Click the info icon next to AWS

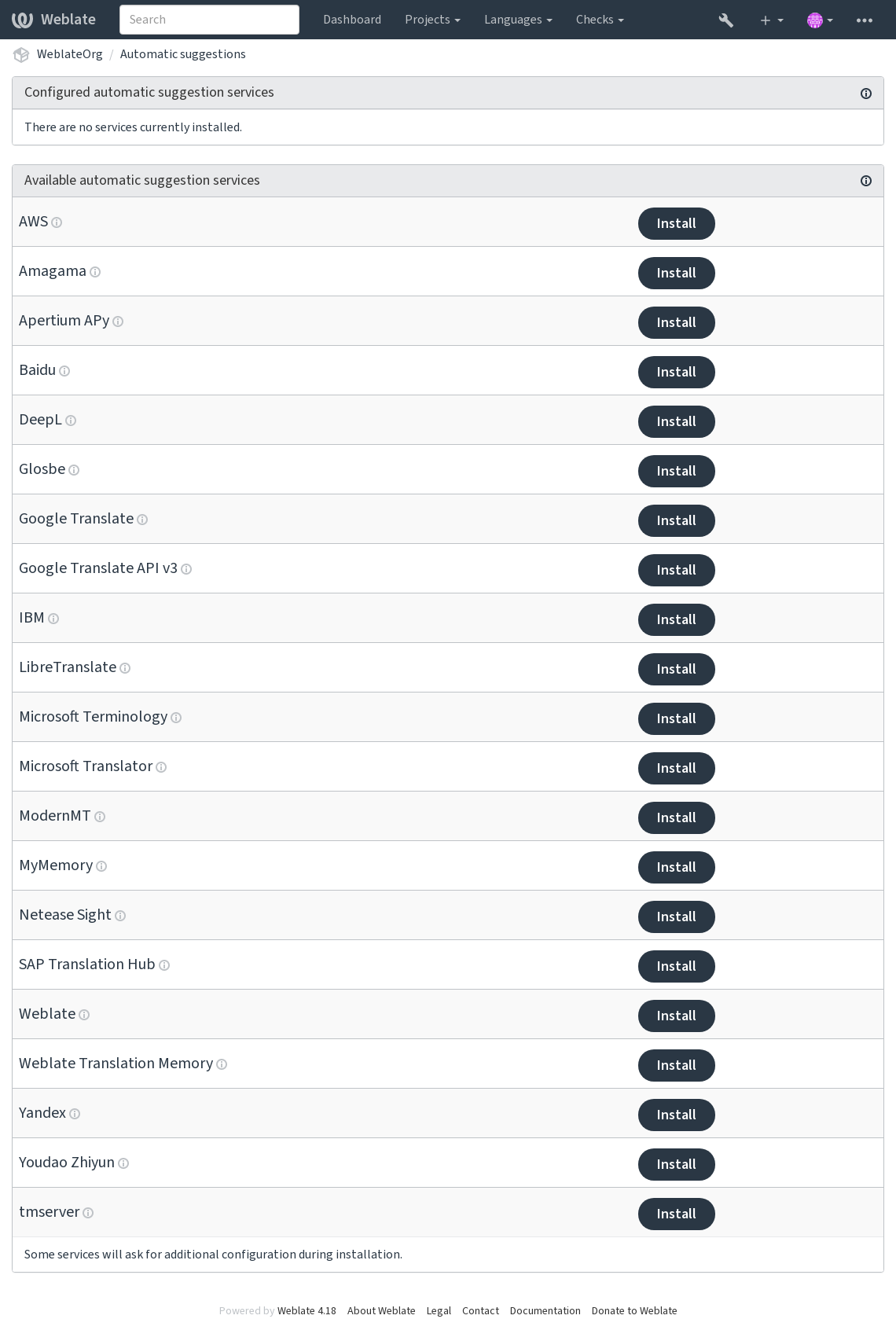(57, 222)
